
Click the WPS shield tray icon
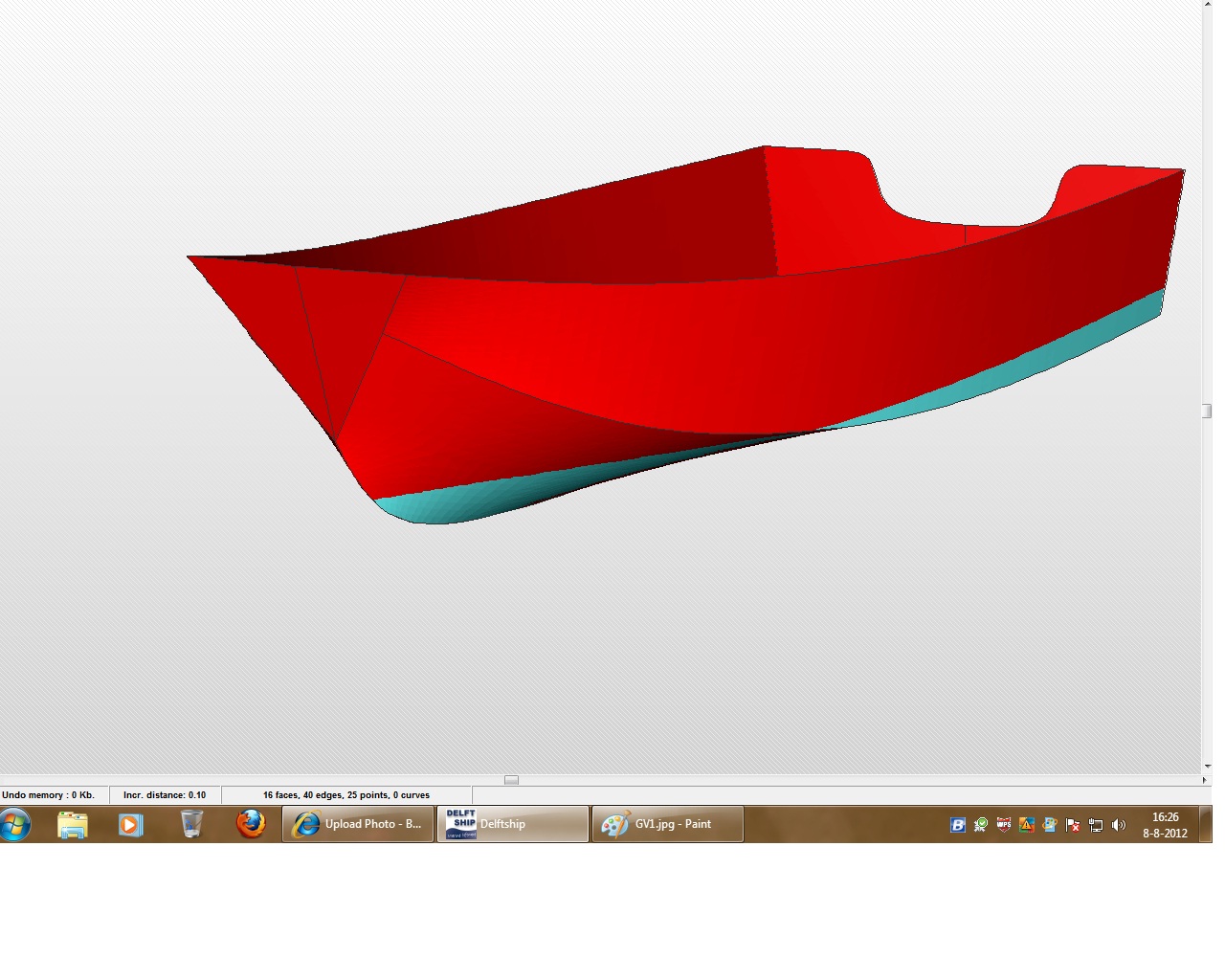pos(1004,825)
